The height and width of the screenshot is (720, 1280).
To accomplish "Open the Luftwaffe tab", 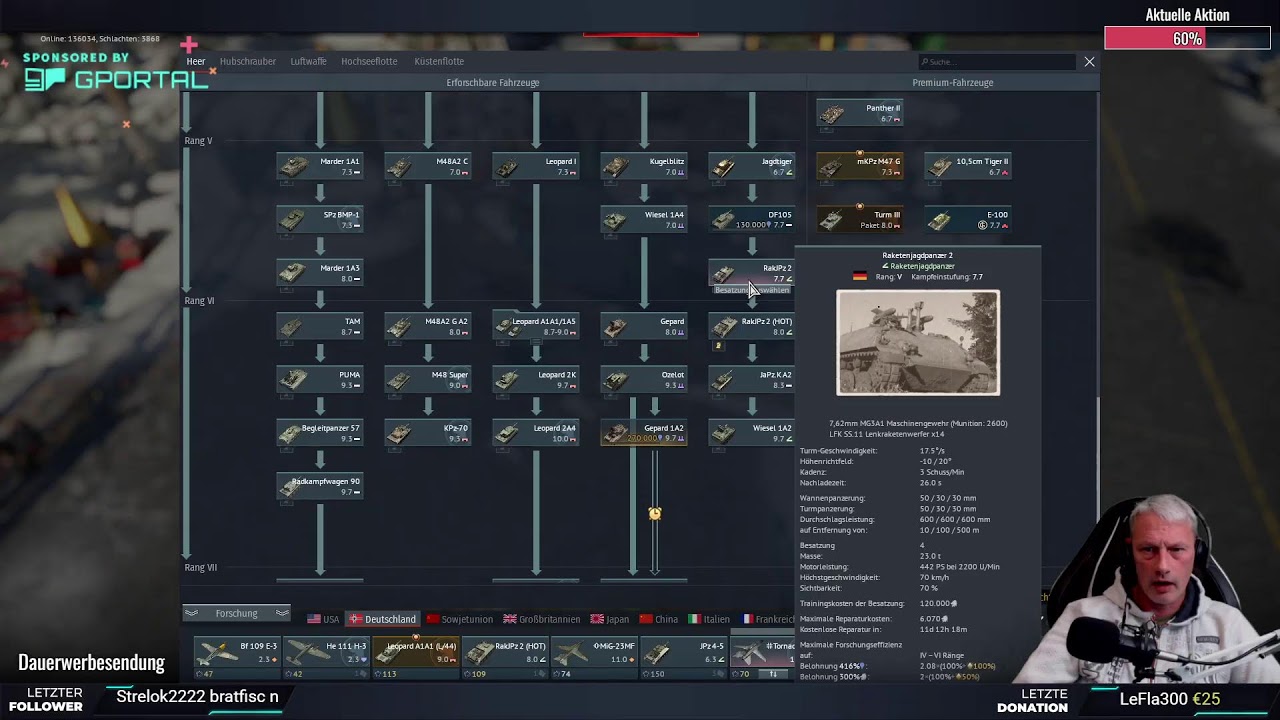I will [x=308, y=61].
